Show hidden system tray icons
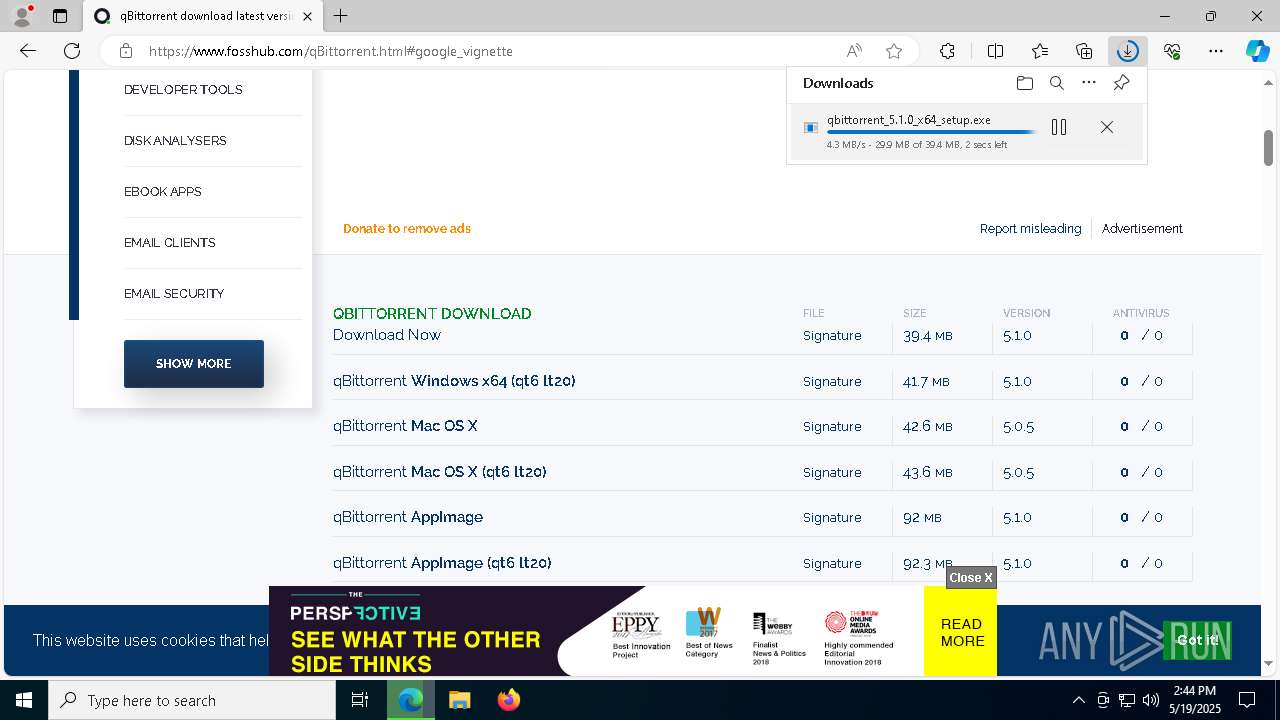 coord(1079,700)
